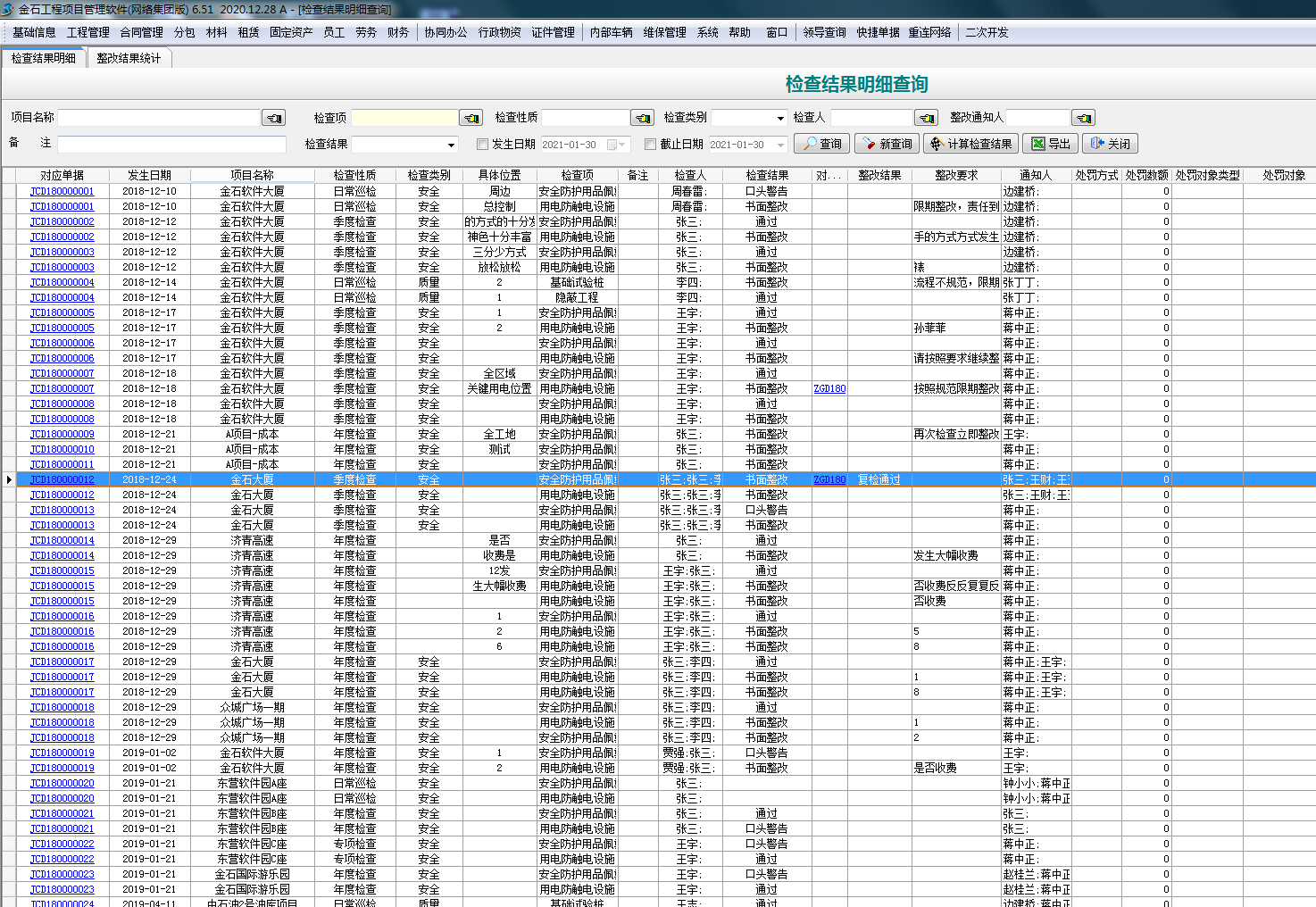Open the 领导查询 menu
The width and height of the screenshot is (1316, 907).
tap(824, 32)
